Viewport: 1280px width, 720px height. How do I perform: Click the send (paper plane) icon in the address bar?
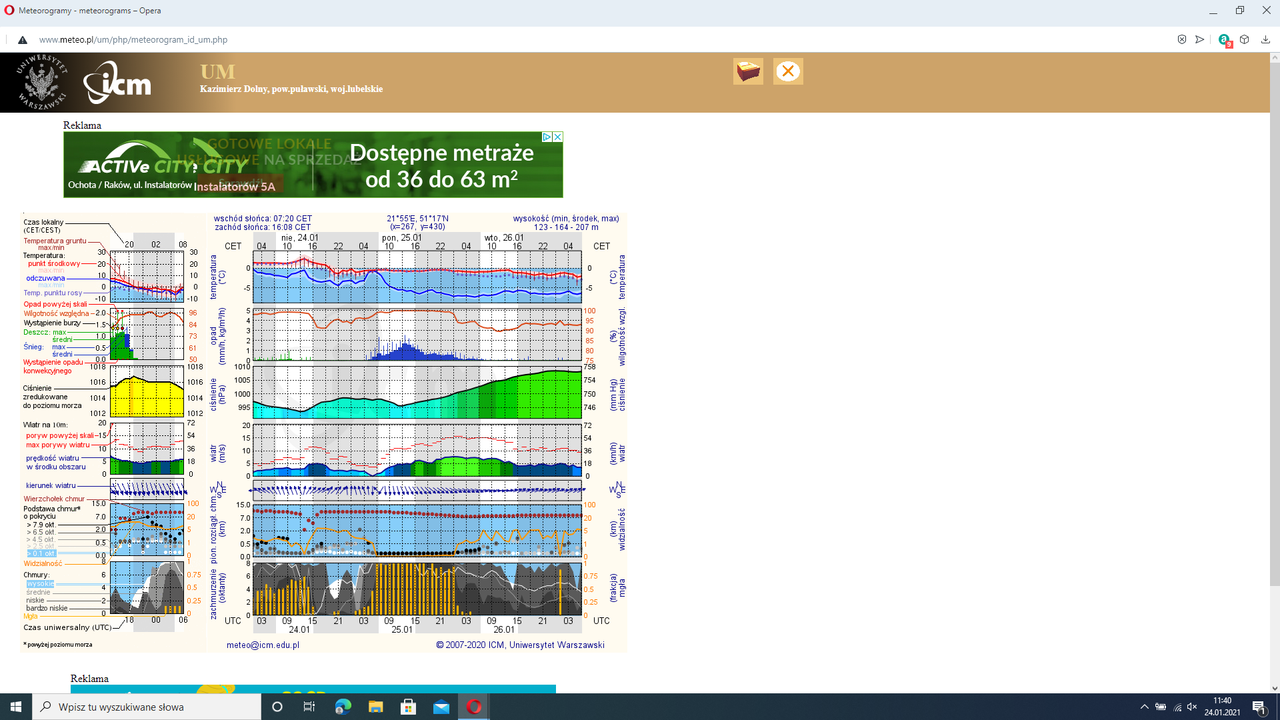point(1202,40)
